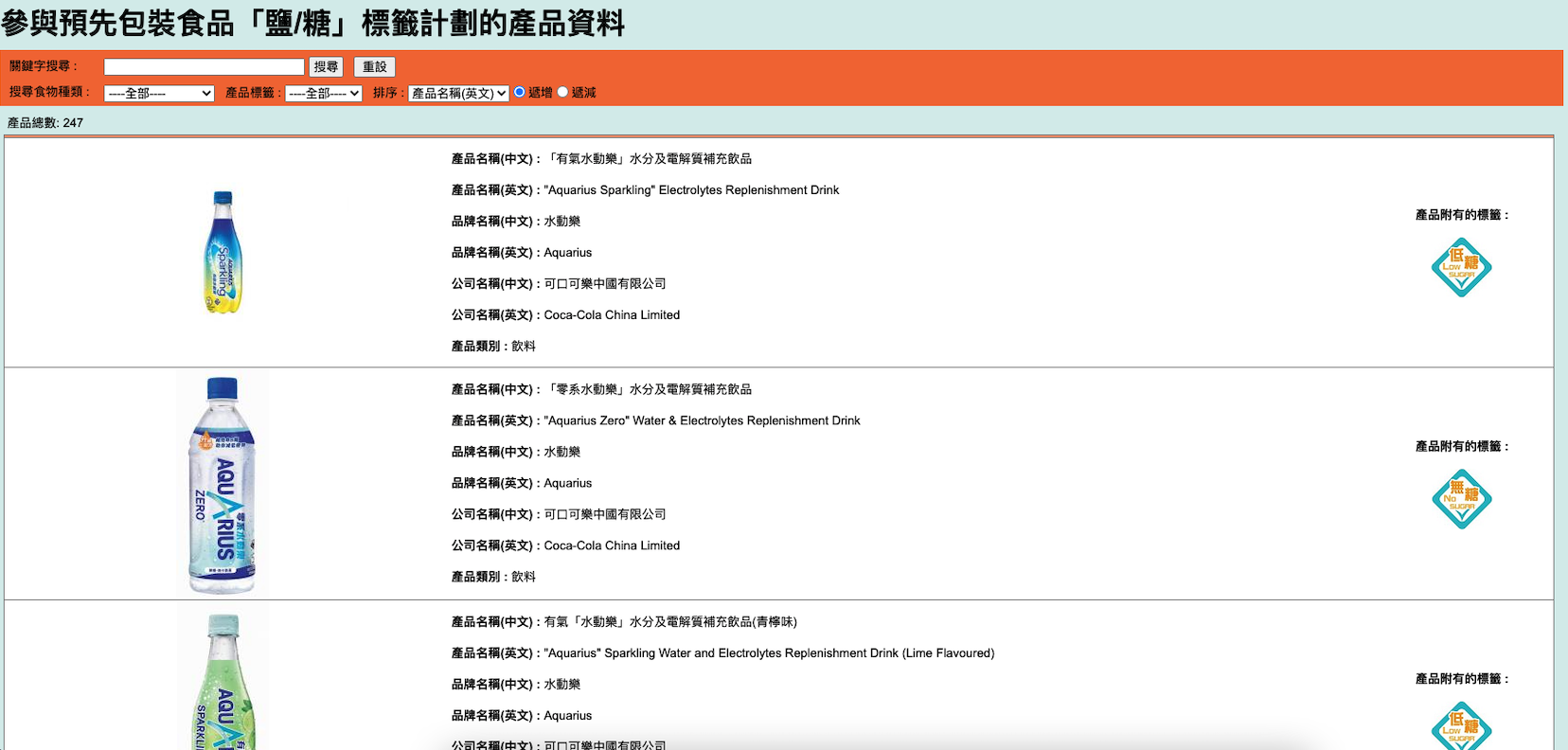The width and height of the screenshot is (1568, 750).
Task: Click 產品類別:飲料 in the Aquarius Sparkling row
Action: click(493, 347)
